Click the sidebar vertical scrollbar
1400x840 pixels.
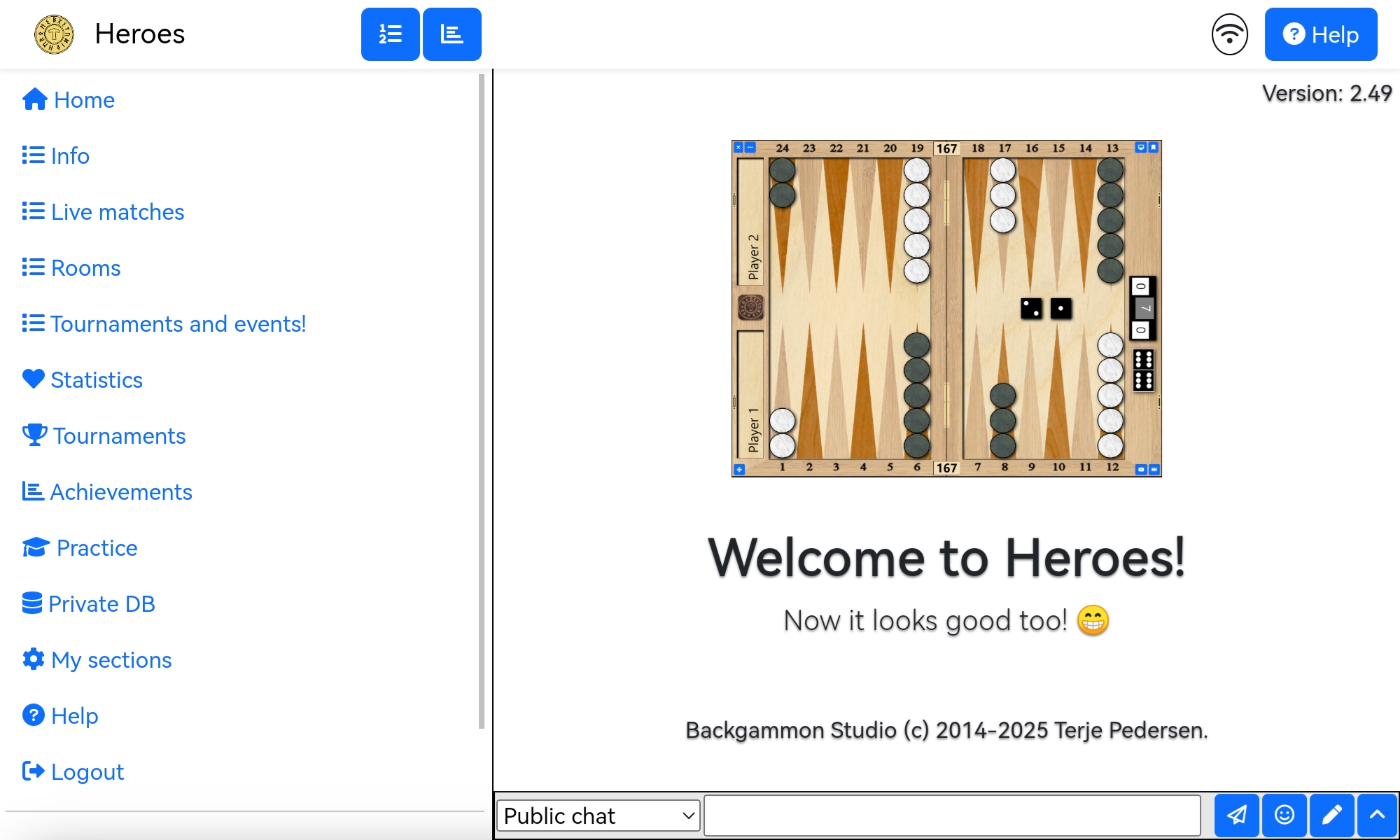coord(482,401)
